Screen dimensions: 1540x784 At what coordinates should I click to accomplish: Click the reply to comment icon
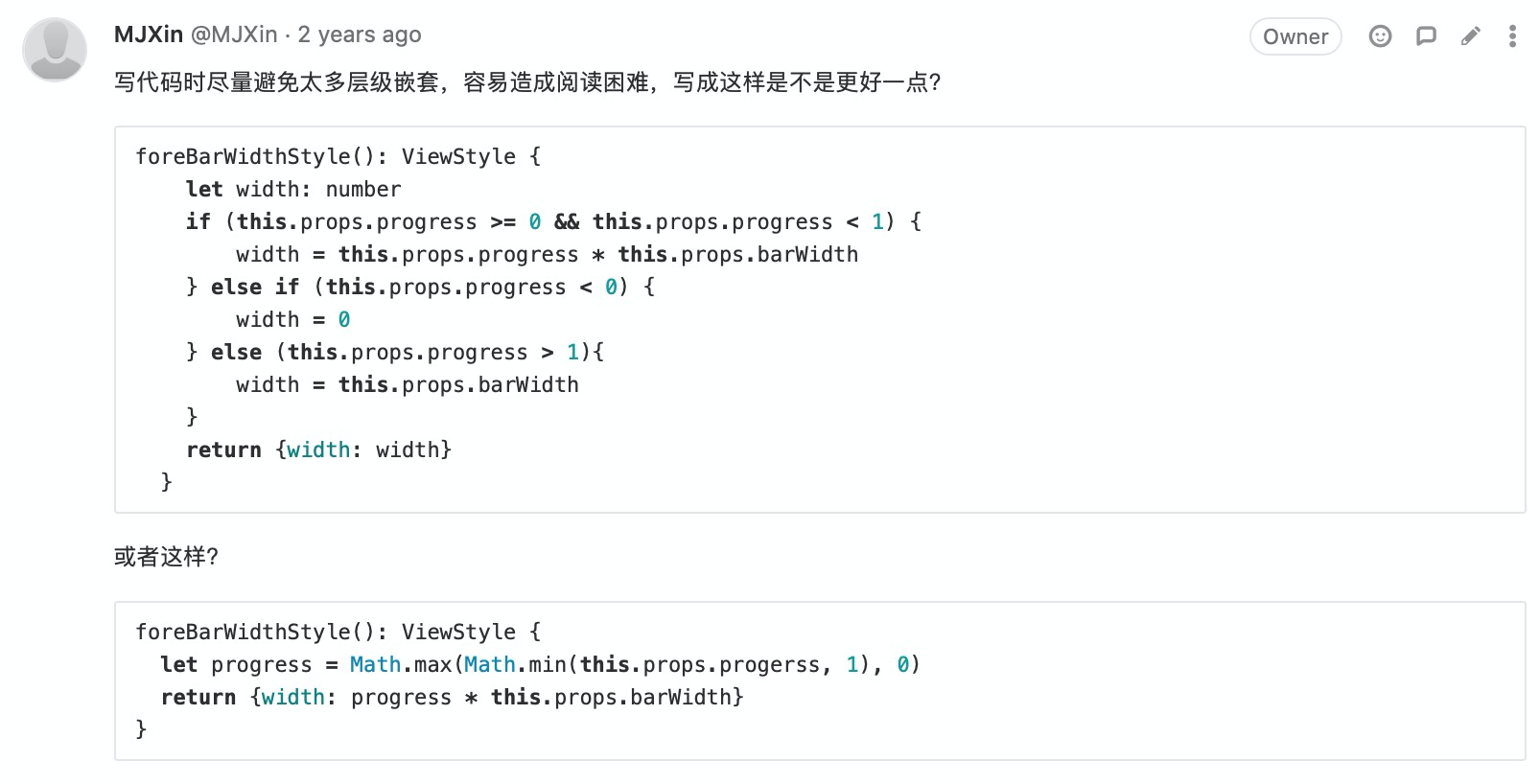coord(1426,36)
